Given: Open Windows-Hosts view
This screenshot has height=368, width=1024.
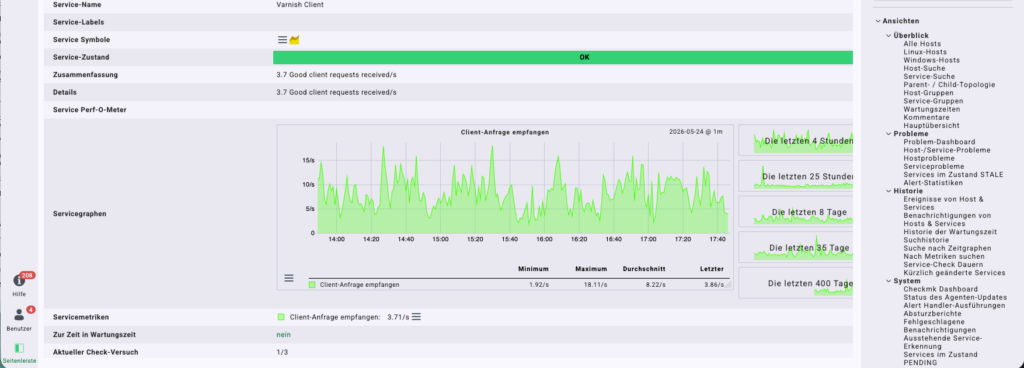Looking at the screenshot, I should click(x=931, y=60).
